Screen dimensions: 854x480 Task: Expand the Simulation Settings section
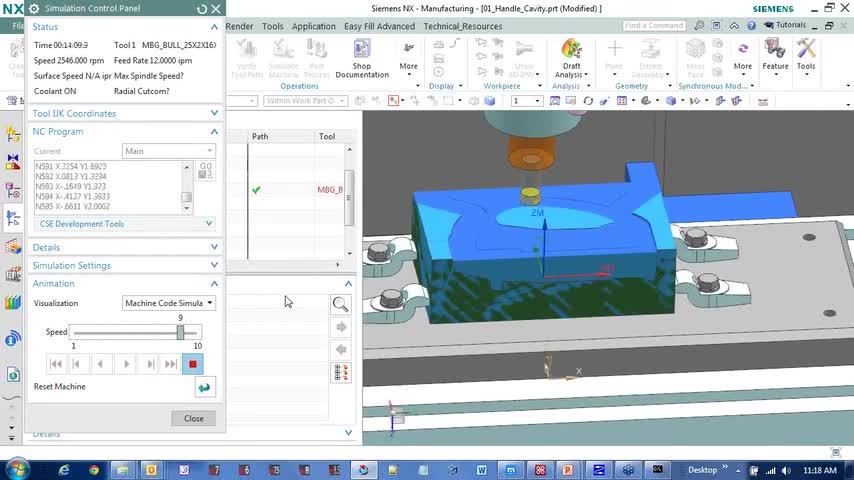coord(214,265)
